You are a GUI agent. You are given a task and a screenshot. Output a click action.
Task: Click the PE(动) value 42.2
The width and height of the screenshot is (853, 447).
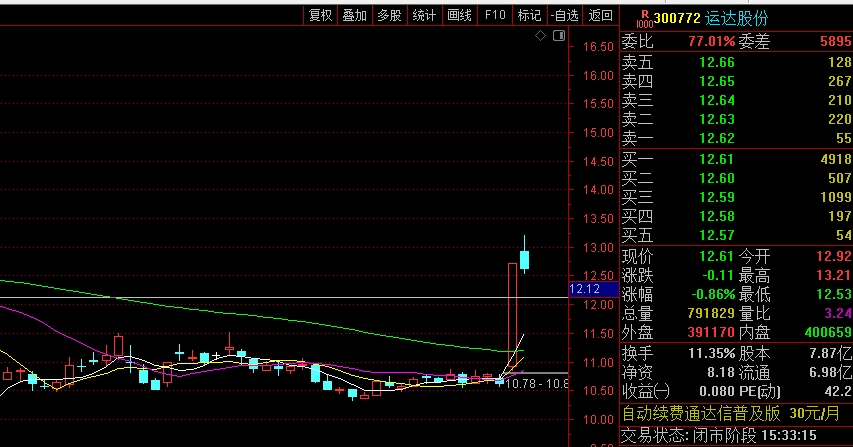(x=839, y=392)
